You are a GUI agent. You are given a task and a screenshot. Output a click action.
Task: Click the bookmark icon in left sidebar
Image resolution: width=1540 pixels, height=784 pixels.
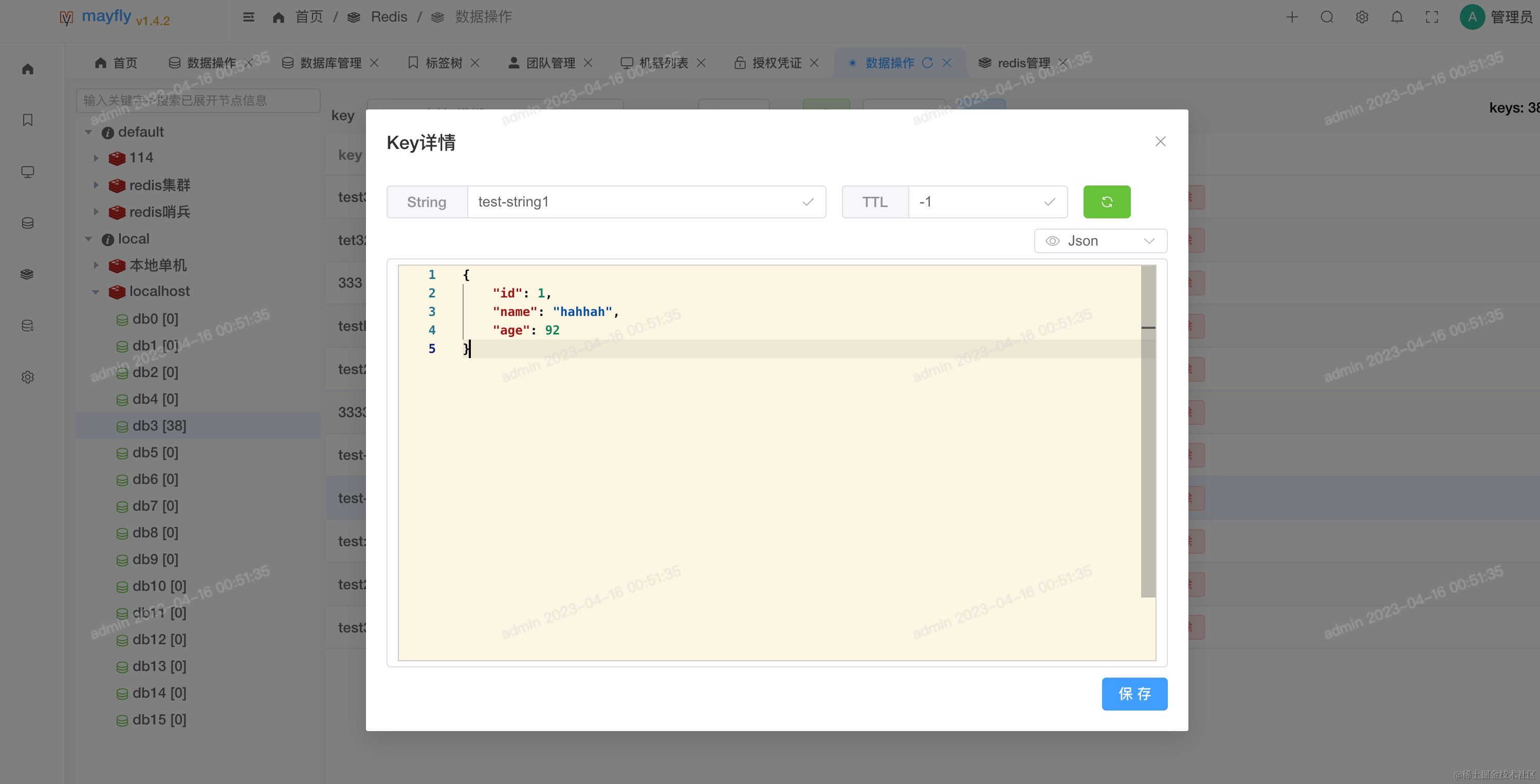coord(28,120)
